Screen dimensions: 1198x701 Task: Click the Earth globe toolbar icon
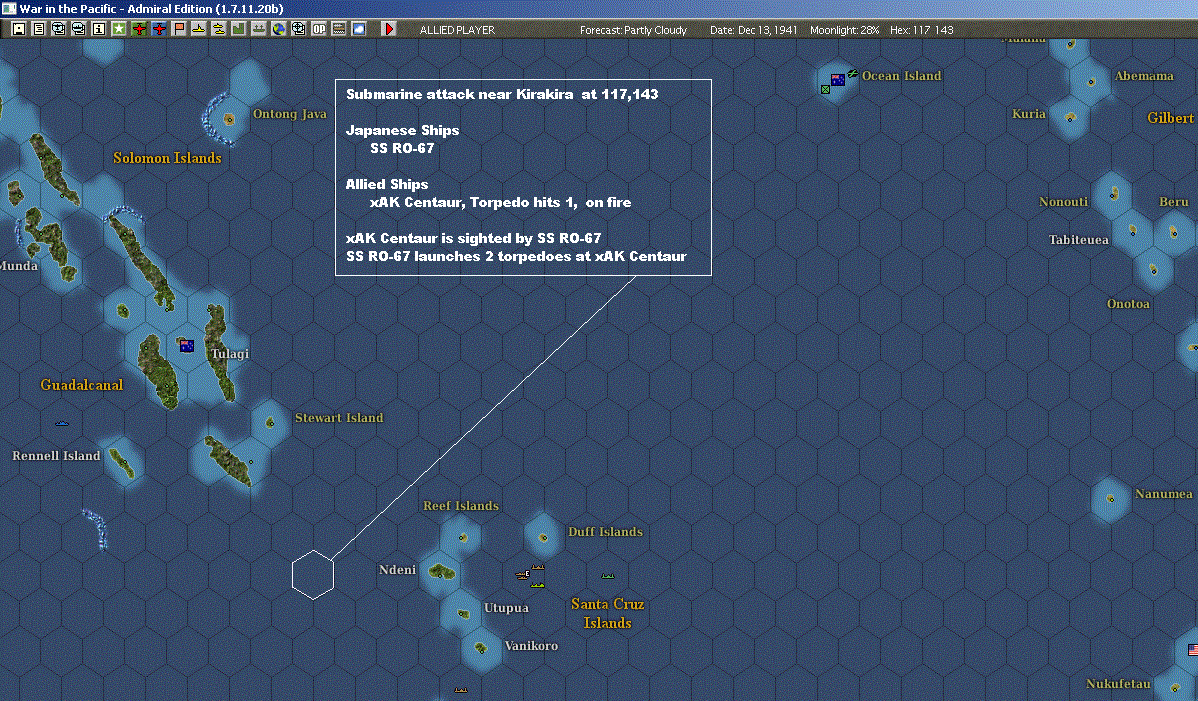279,29
